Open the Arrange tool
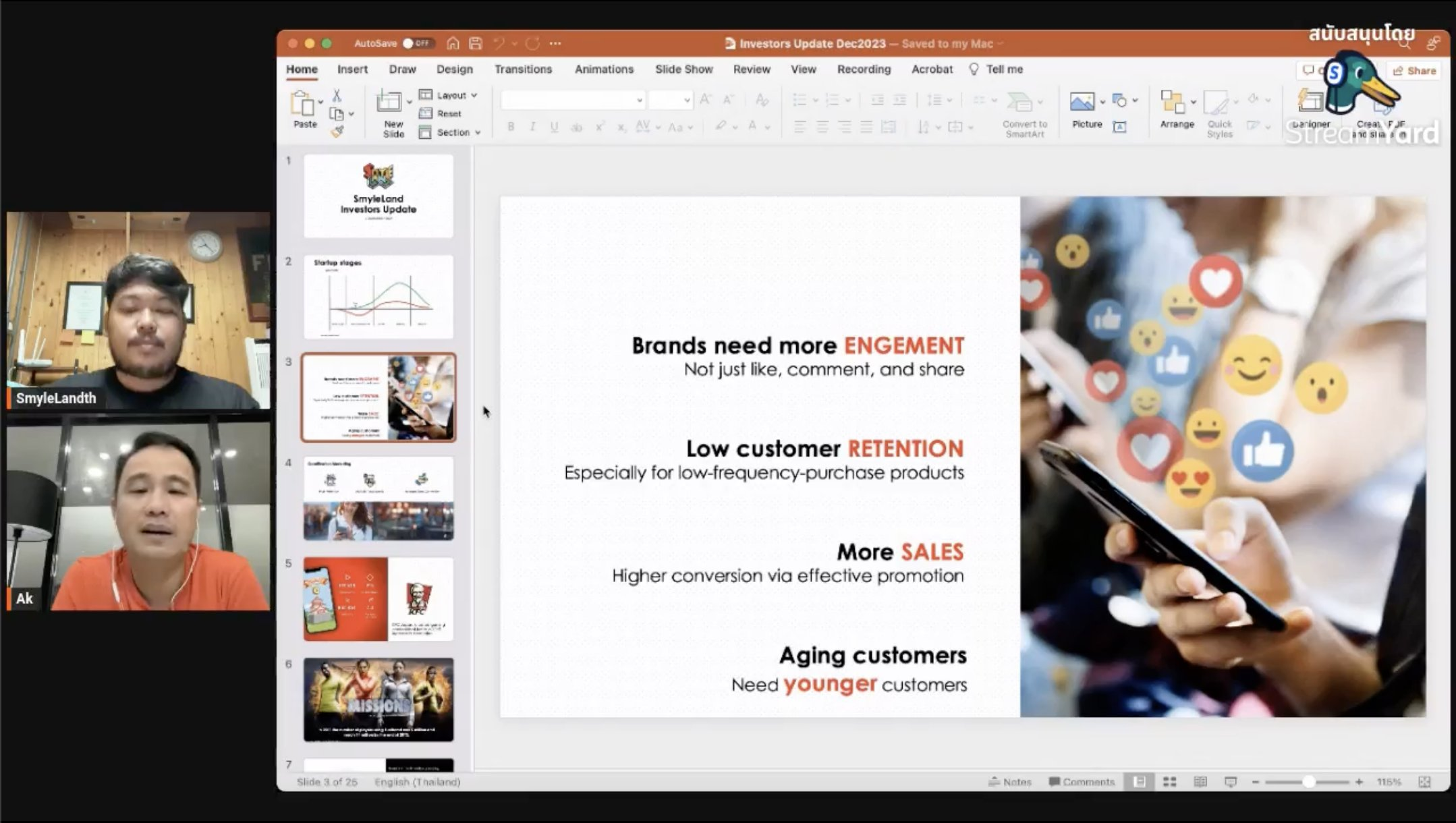 click(1173, 103)
